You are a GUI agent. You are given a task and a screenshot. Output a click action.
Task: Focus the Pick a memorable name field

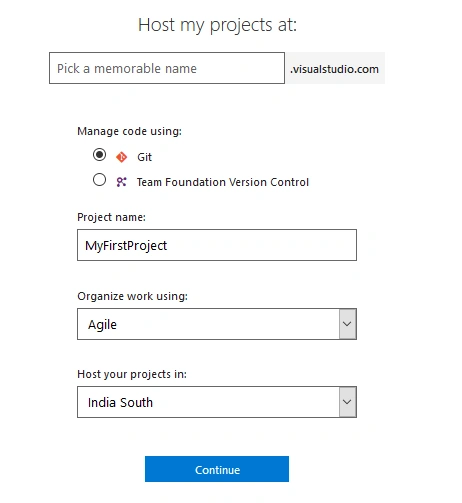tap(167, 68)
